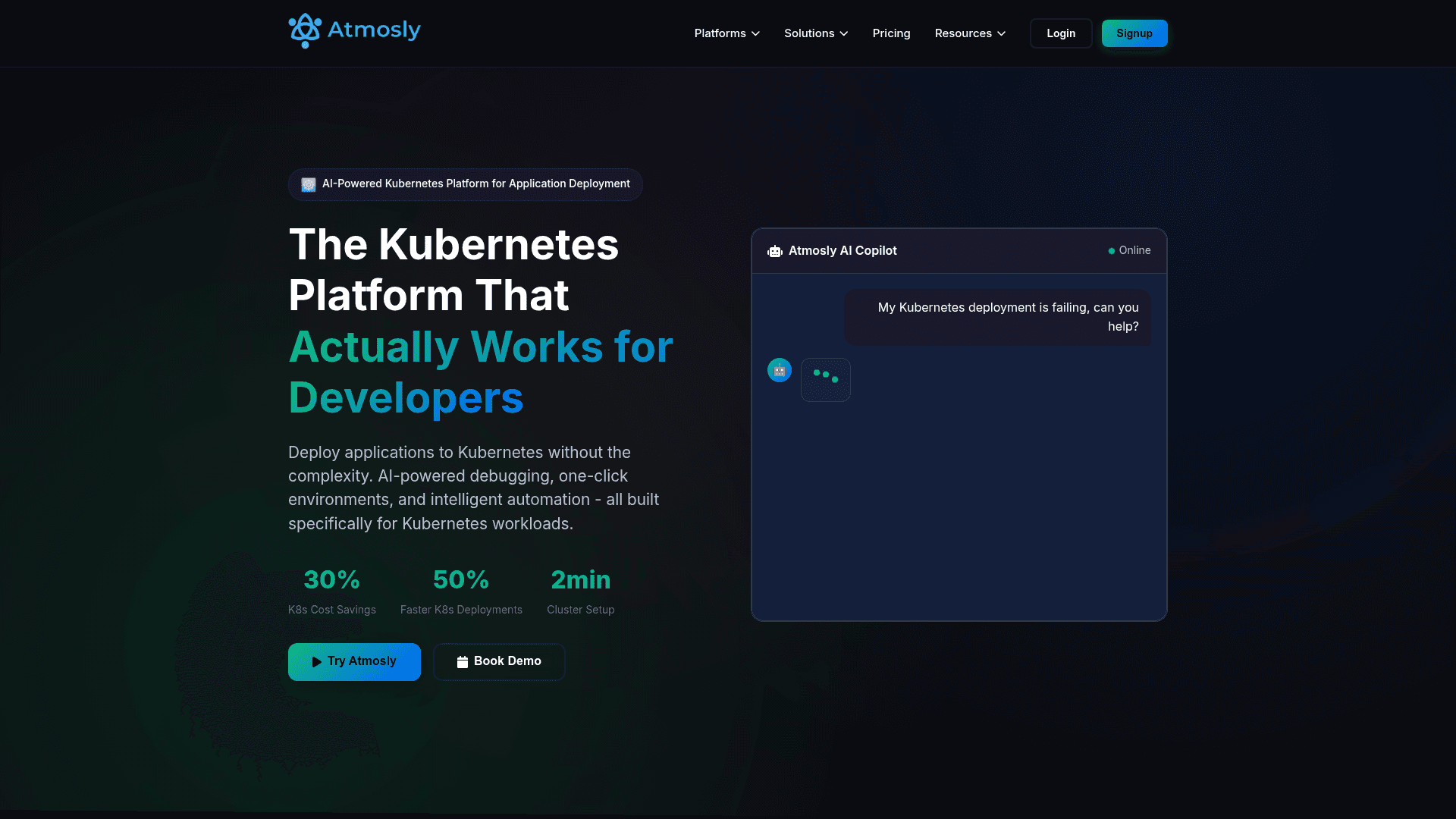Image resolution: width=1456 pixels, height=819 pixels.
Task: Click the animated typing indicator bubble
Action: pyautogui.click(x=825, y=380)
